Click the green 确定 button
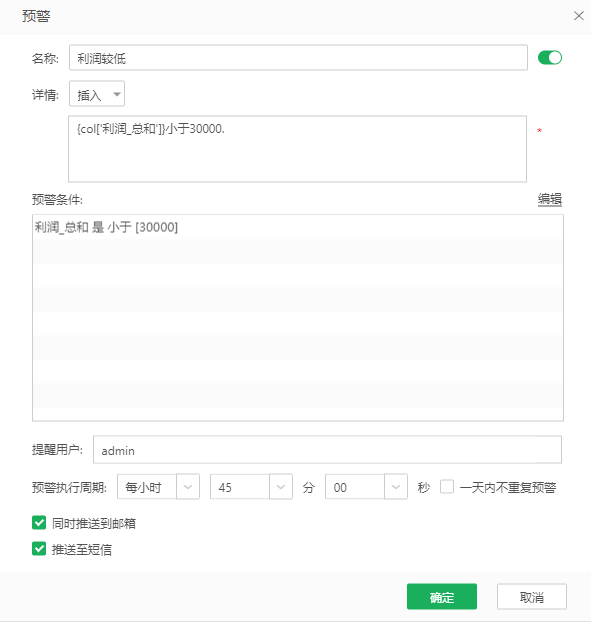Viewport: 591px width, 622px height. (442, 597)
